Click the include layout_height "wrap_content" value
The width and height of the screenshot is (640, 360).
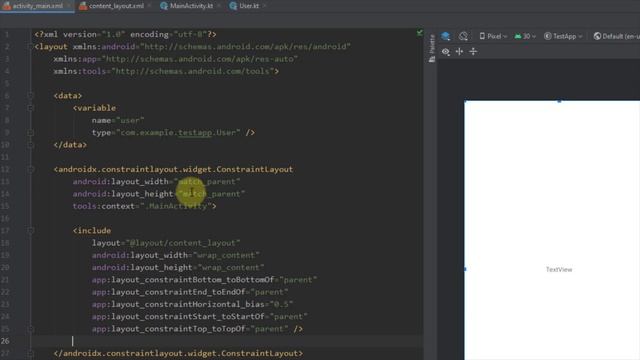coord(231,267)
